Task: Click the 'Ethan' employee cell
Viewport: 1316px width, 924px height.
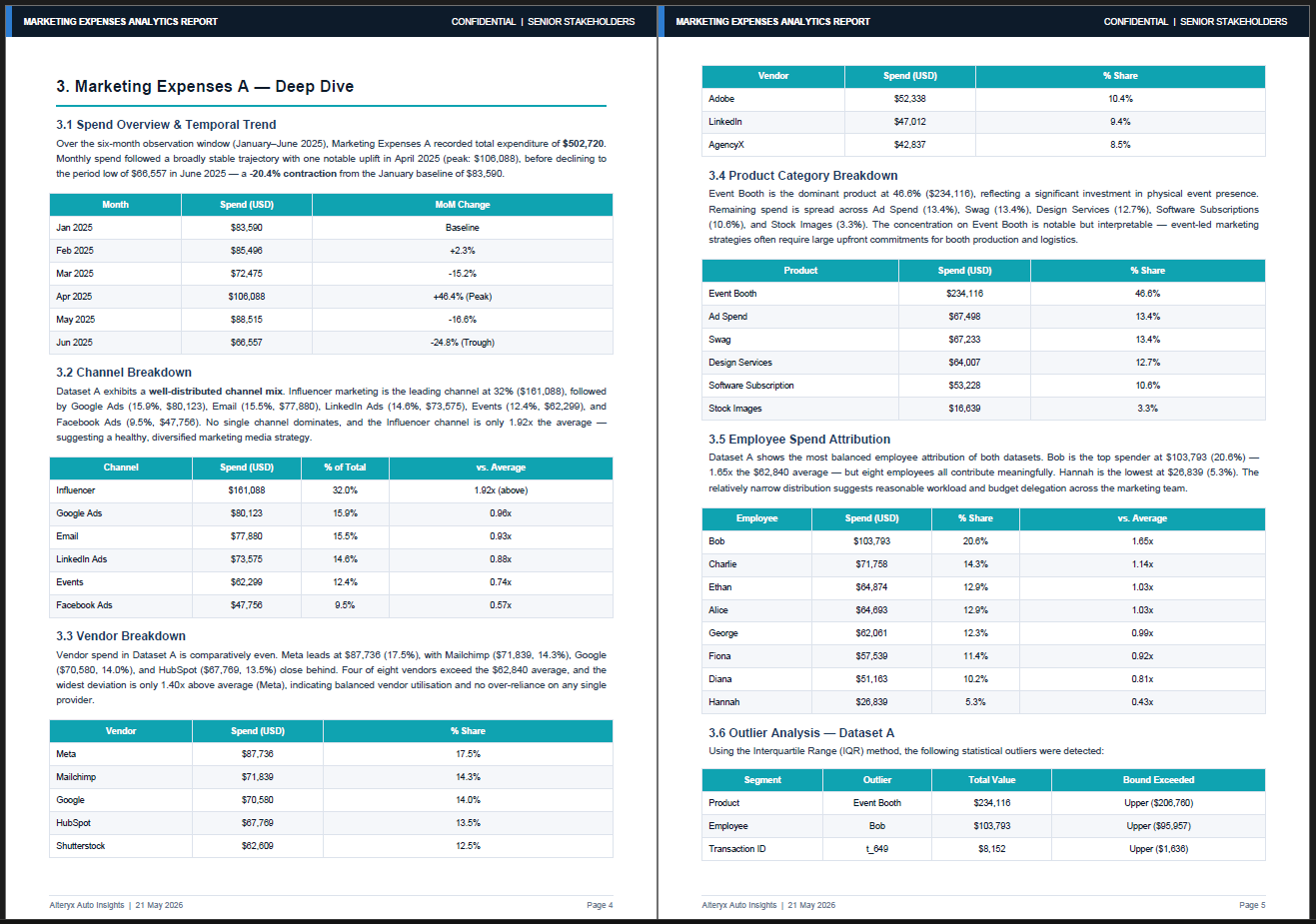Action: click(757, 587)
